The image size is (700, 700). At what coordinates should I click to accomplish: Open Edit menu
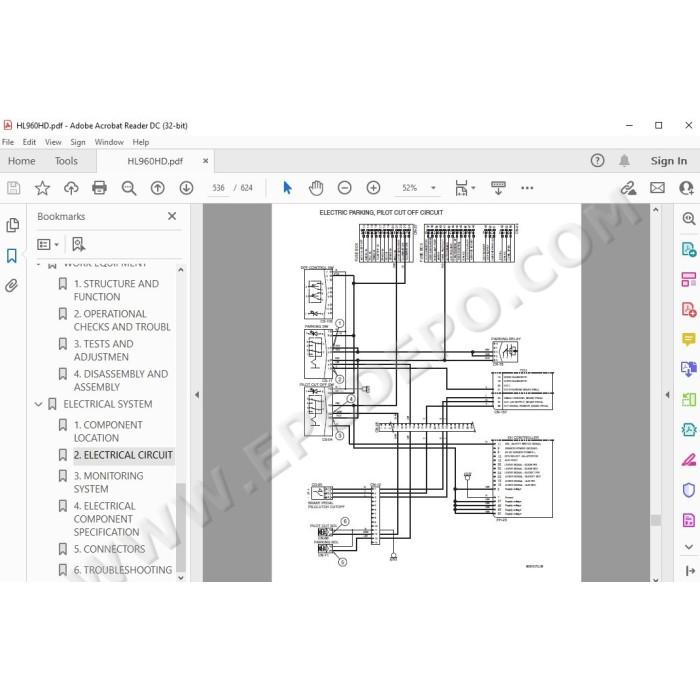point(29,142)
